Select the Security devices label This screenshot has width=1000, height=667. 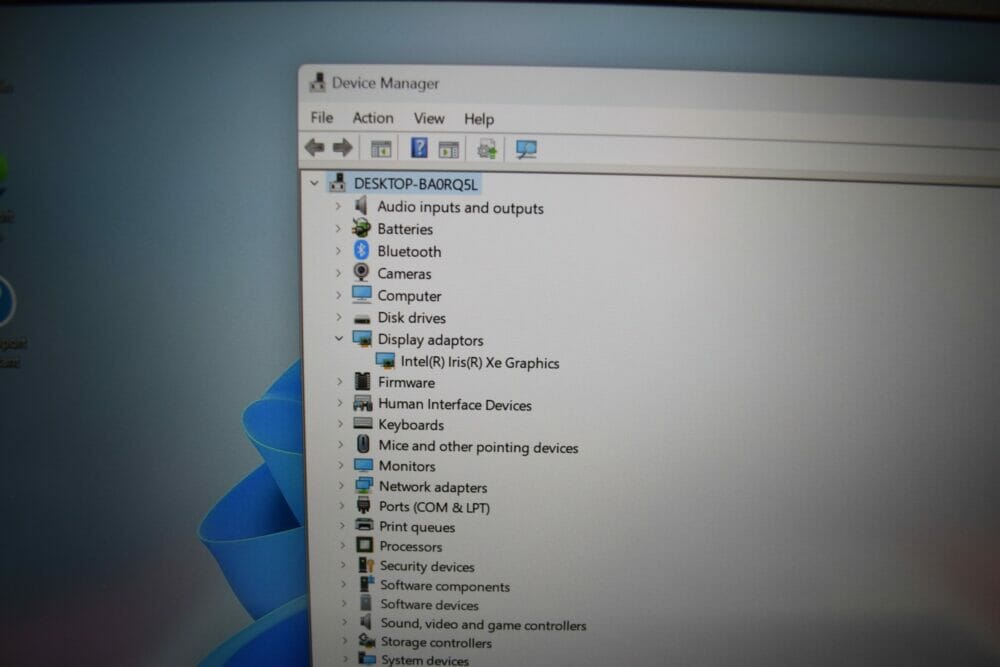pyautogui.click(x=427, y=566)
